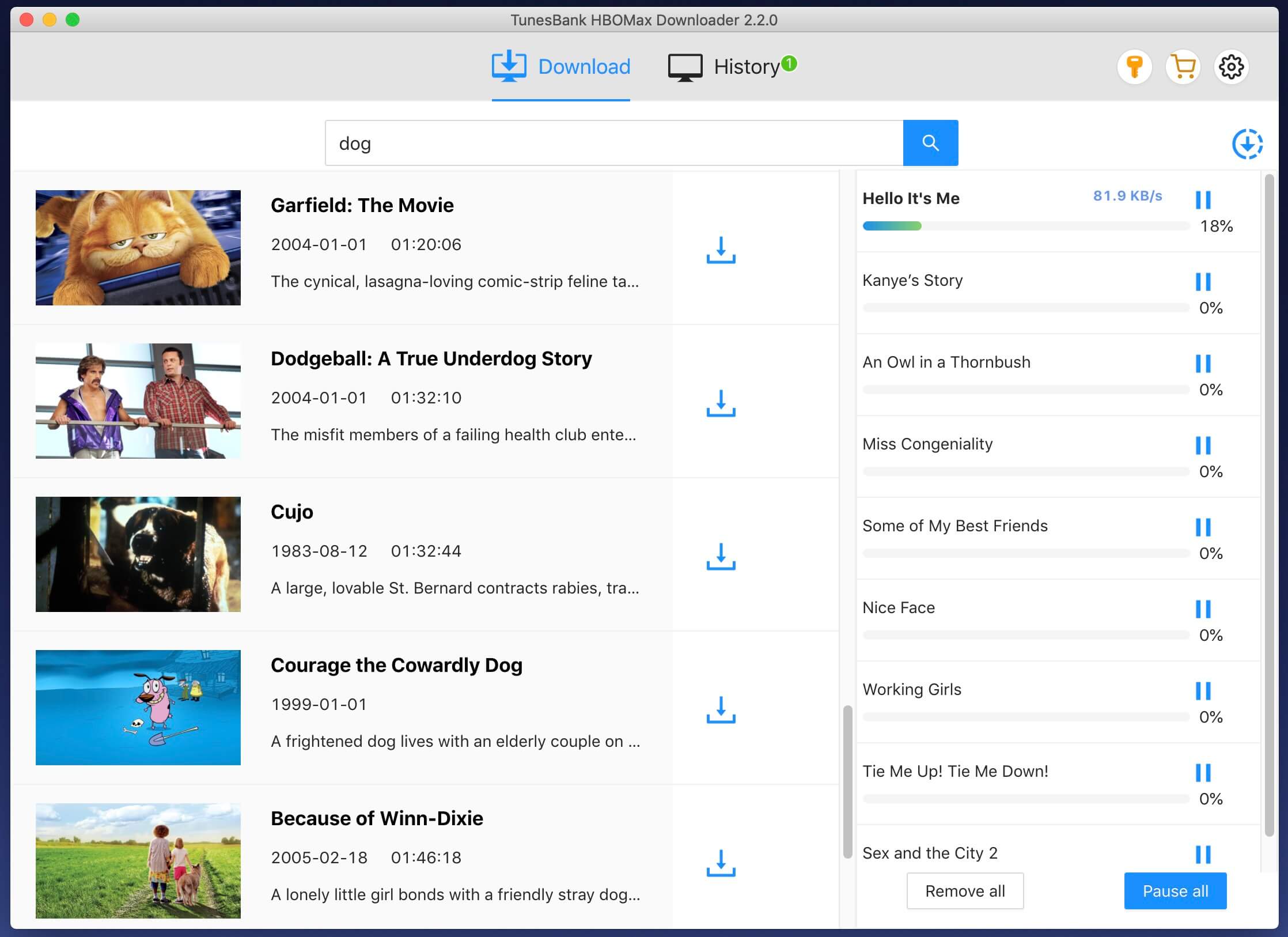The width and height of the screenshot is (1288, 937).
Task: Open the Dodgeball thumbnail
Action: pyautogui.click(x=138, y=401)
